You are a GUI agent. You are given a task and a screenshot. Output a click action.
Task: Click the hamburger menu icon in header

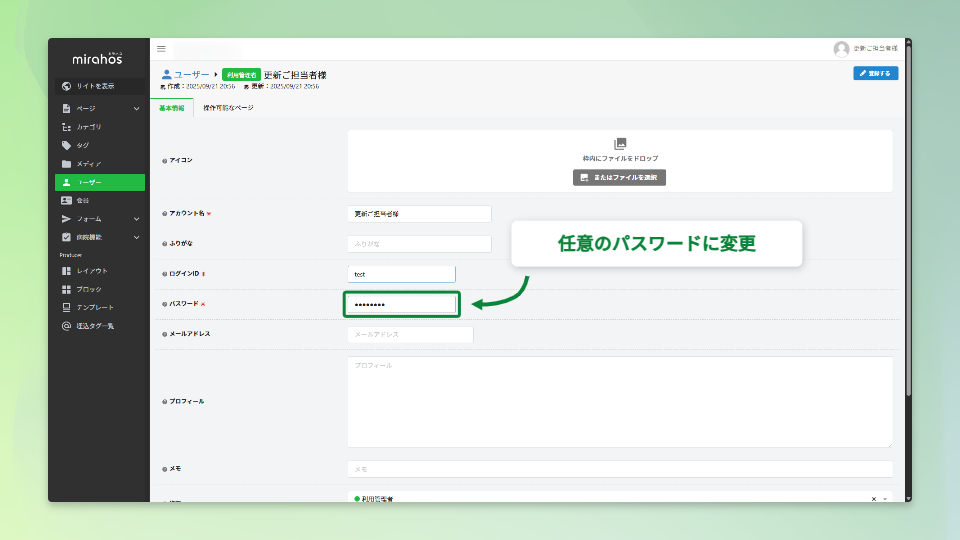pyautogui.click(x=161, y=49)
